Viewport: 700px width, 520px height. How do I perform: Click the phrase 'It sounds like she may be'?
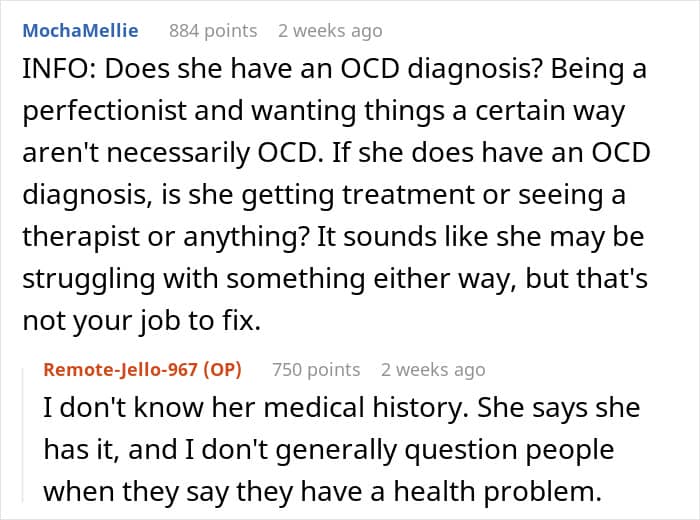pos(480,237)
